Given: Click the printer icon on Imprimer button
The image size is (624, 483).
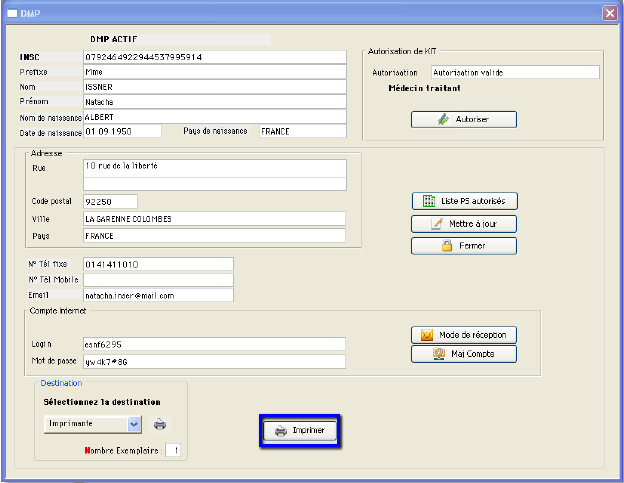Looking at the screenshot, I should coord(281,431).
